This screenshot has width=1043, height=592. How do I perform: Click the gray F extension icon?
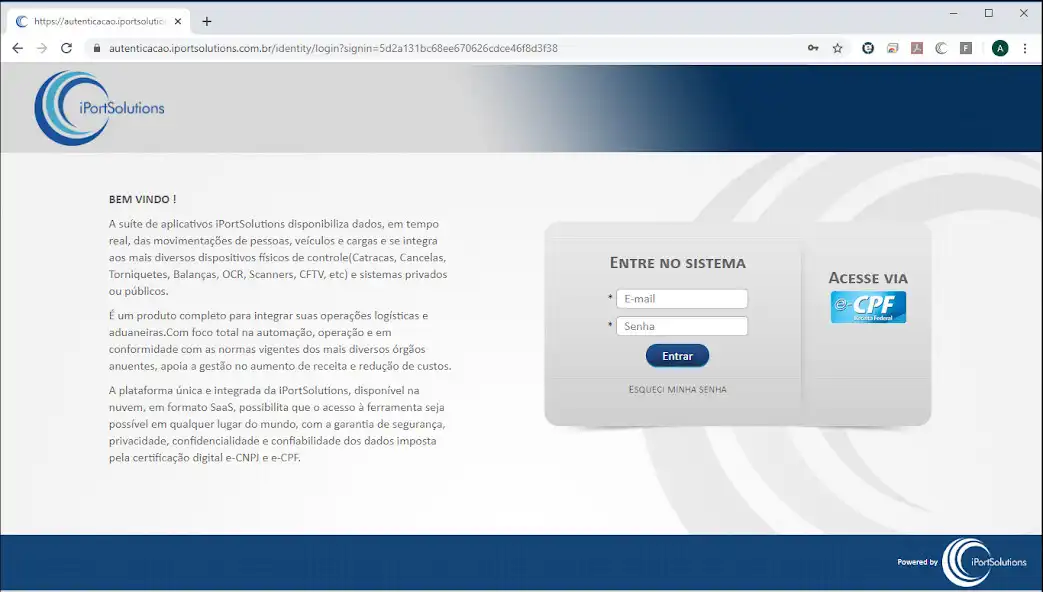click(966, 48)
